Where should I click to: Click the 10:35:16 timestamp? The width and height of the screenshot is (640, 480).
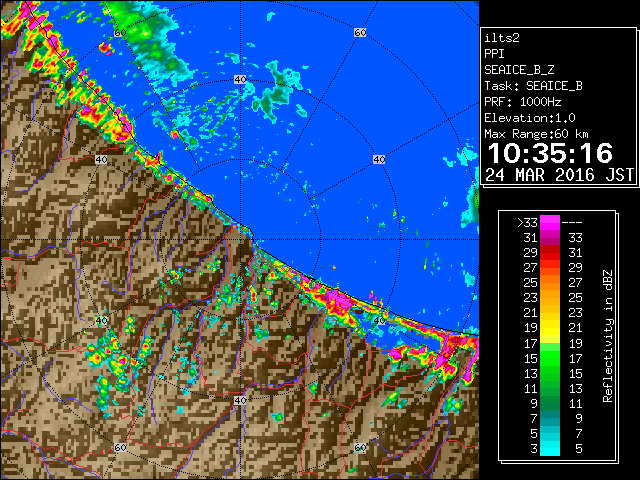(550, 153)
